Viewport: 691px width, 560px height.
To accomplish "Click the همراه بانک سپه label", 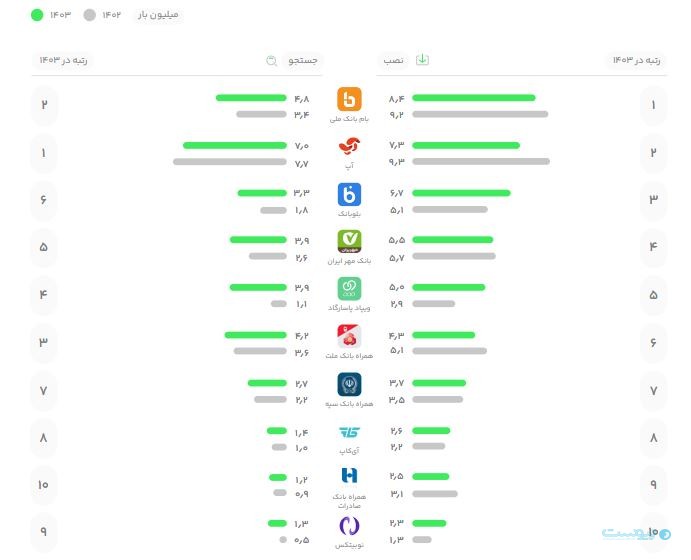I will click(349, 404).
